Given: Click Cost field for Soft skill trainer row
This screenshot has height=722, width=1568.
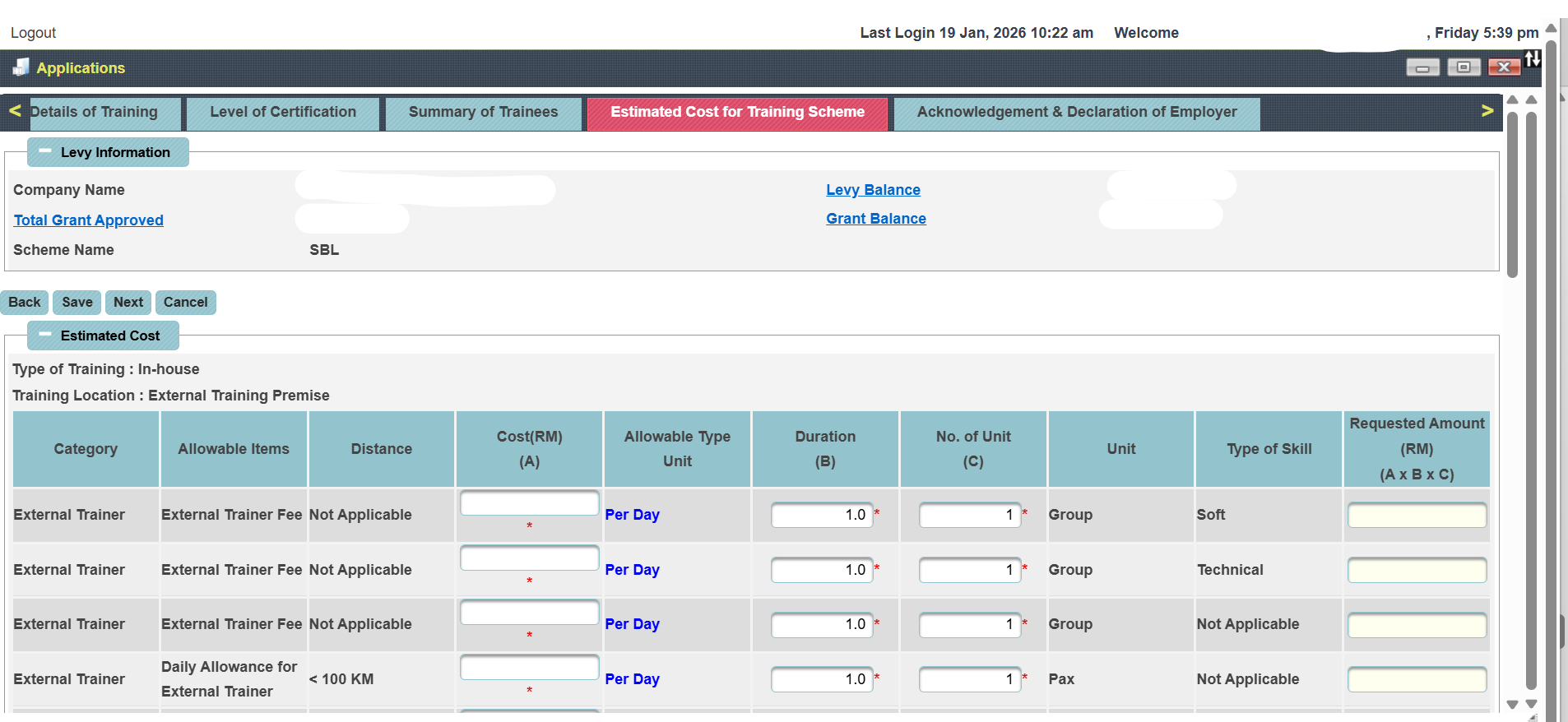Looking at the screenshot, I should click(529, 503).
